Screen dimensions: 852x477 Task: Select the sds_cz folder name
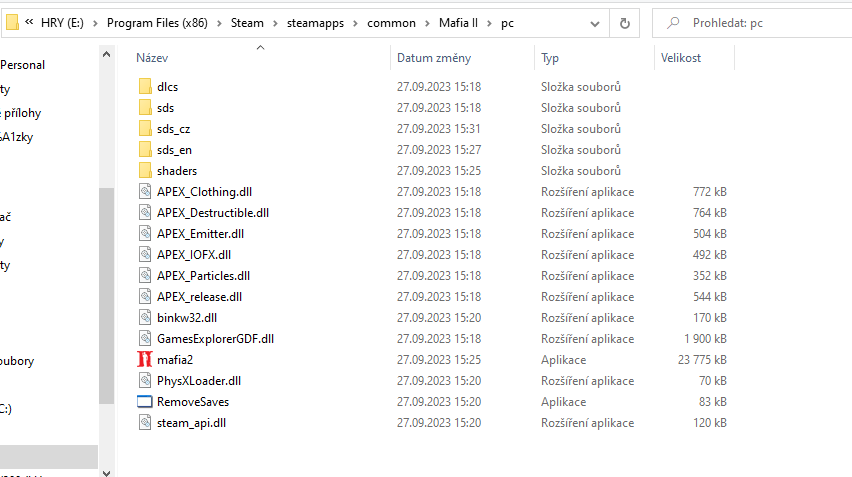tap(173, 129)
